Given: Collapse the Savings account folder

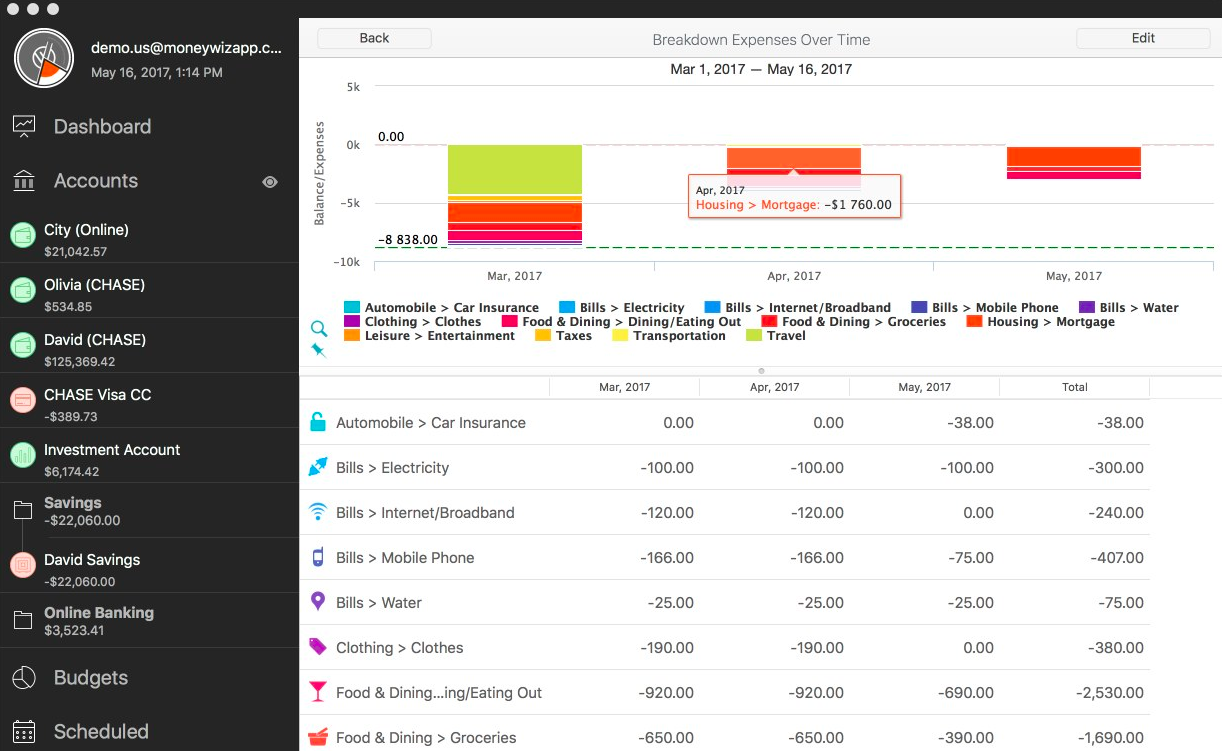Looking at the screenshot, I should 23,511.
